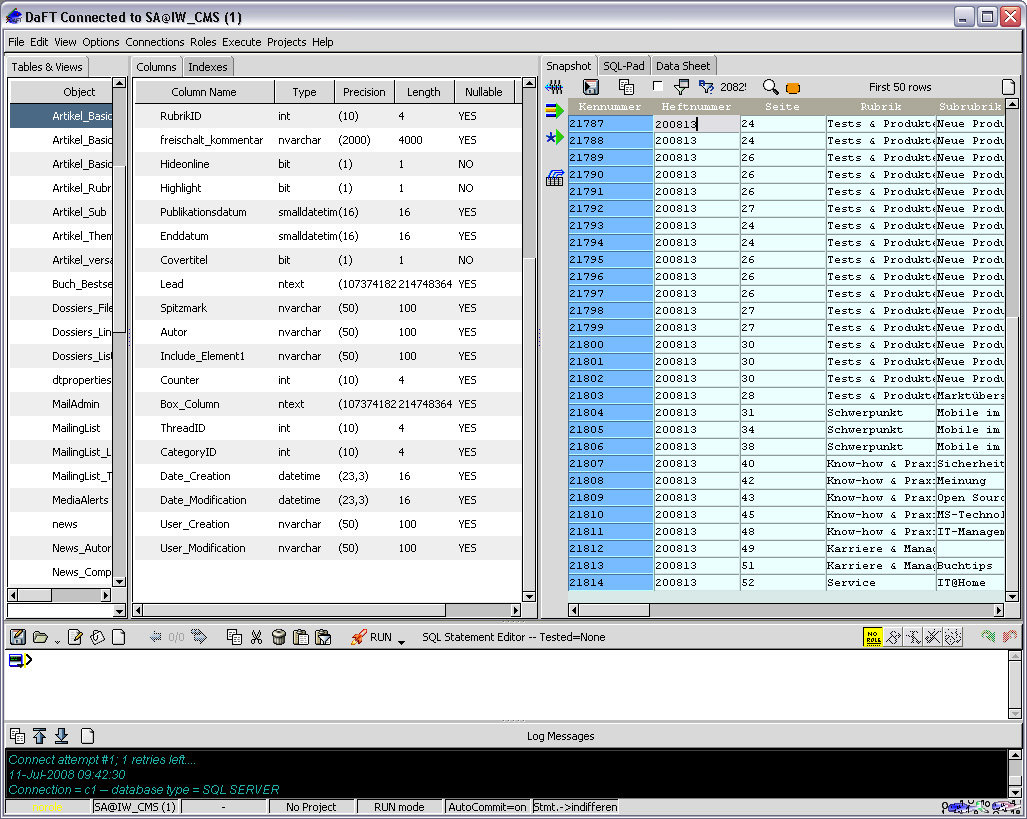Click the Nullable column header

(x=484, y=92)
